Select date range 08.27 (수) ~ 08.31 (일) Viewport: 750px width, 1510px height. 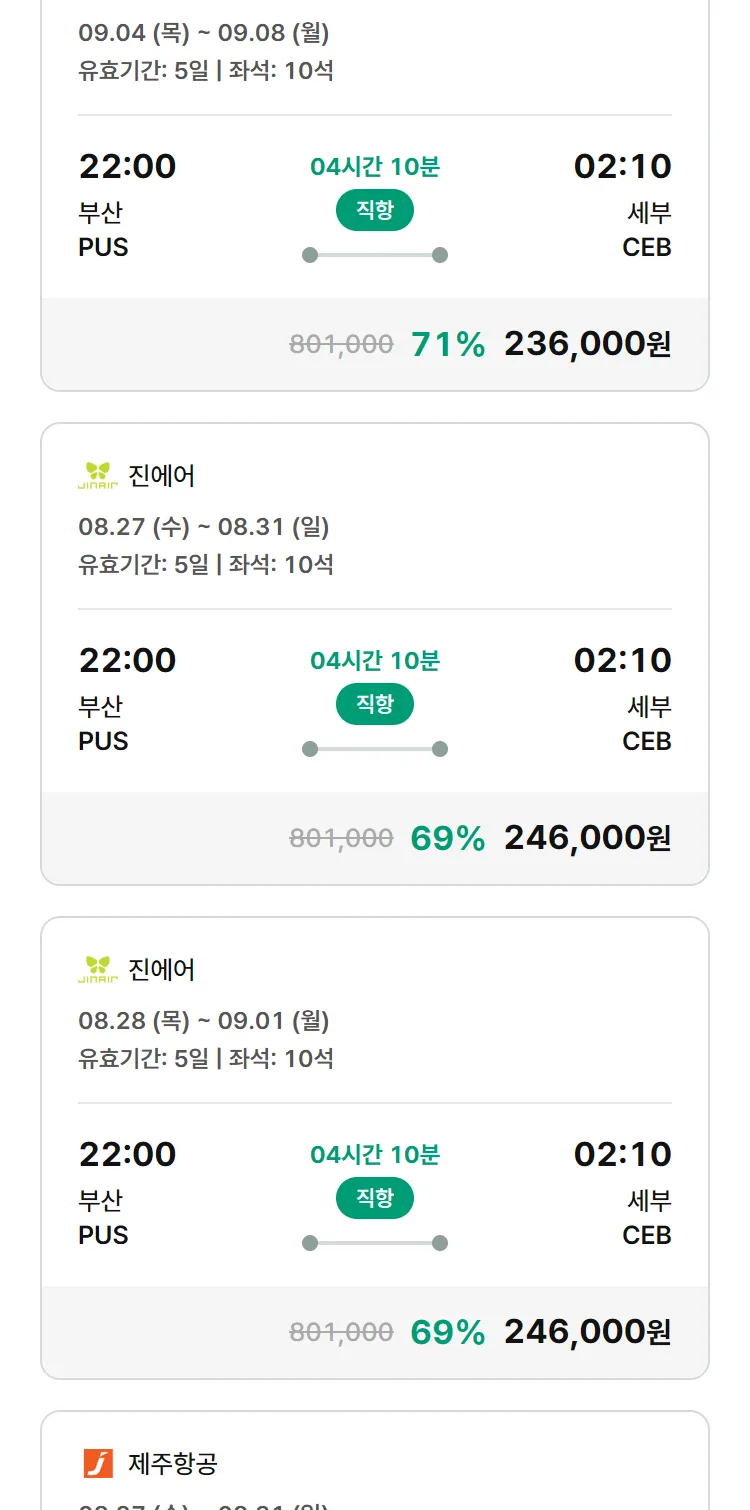point(204,526)
